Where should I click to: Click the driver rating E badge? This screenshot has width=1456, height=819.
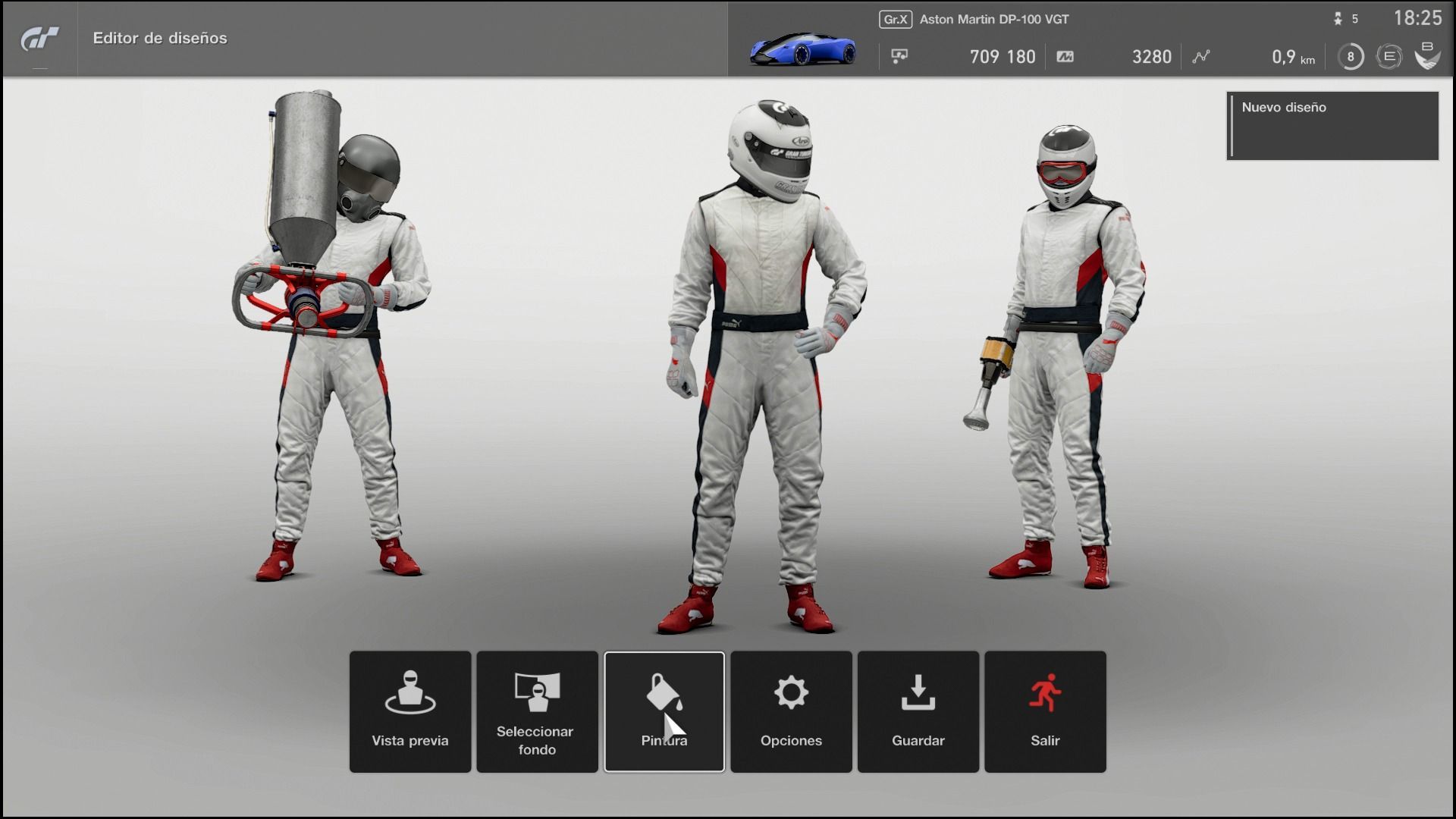pos(1389,56)
